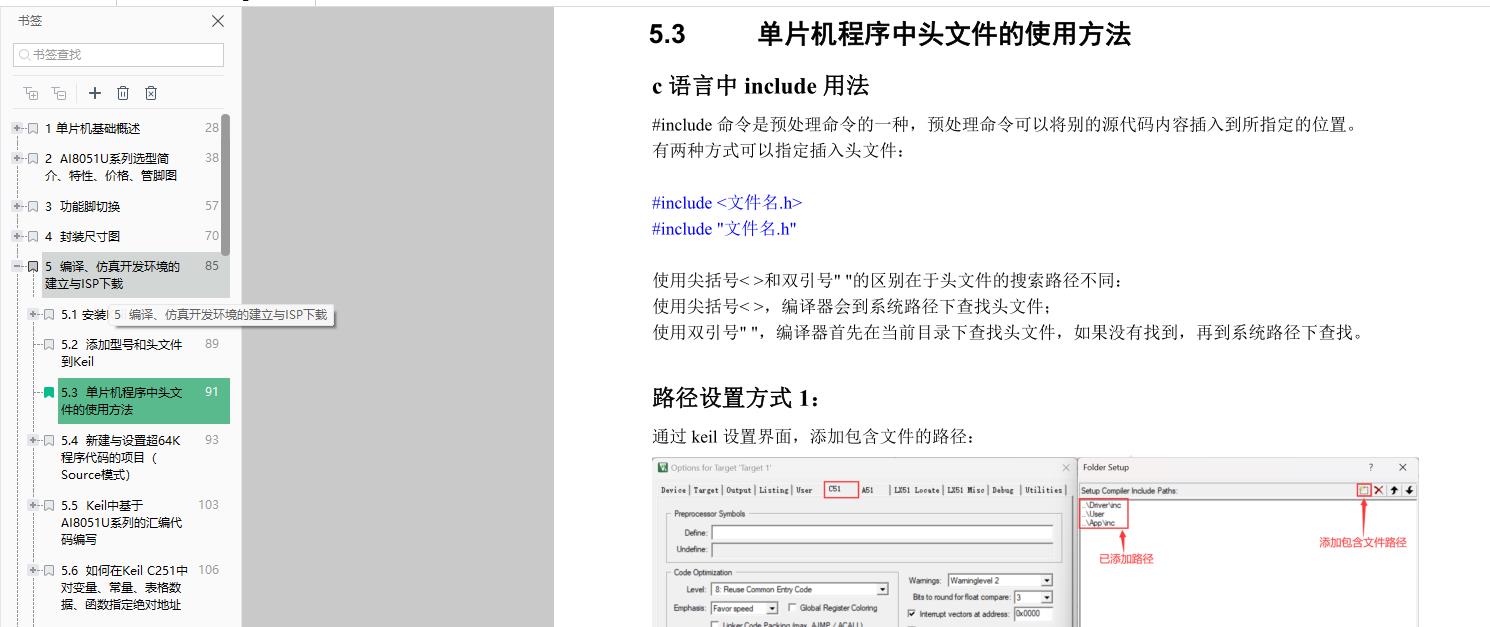This screenshot has width=1490, height=627.
Task: Click the delete-all bookmarks icon with the X
Action: (151, 93)
